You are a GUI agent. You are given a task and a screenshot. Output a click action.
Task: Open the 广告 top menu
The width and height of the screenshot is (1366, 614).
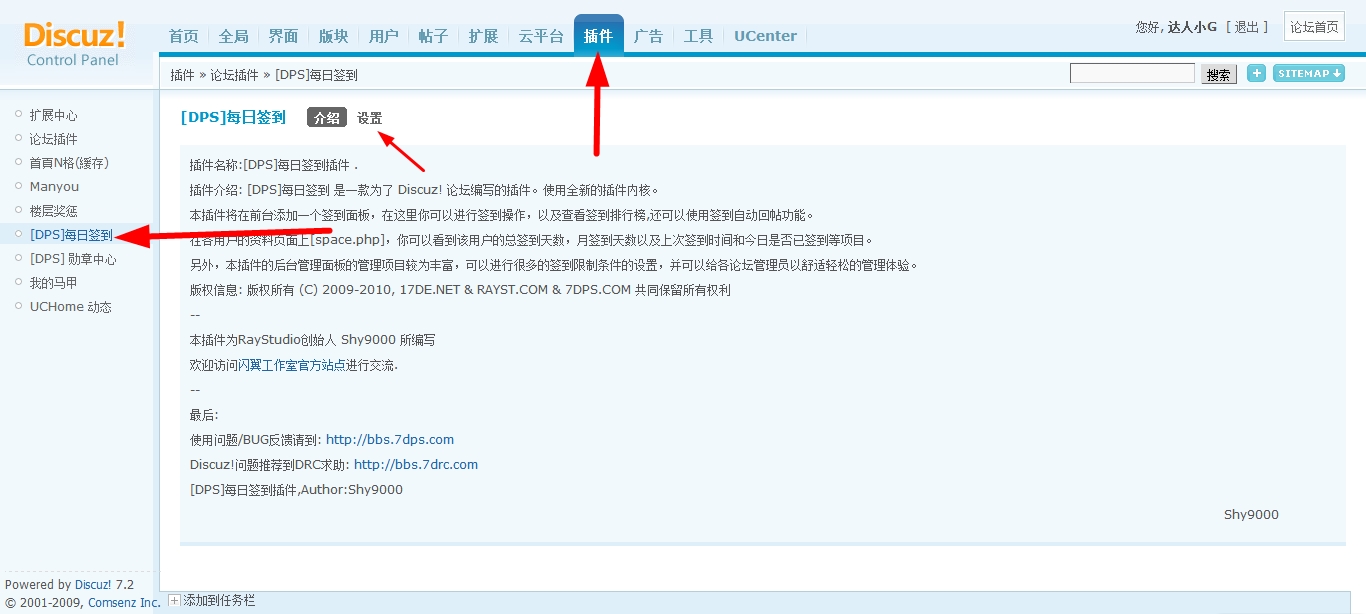point(649,36)
